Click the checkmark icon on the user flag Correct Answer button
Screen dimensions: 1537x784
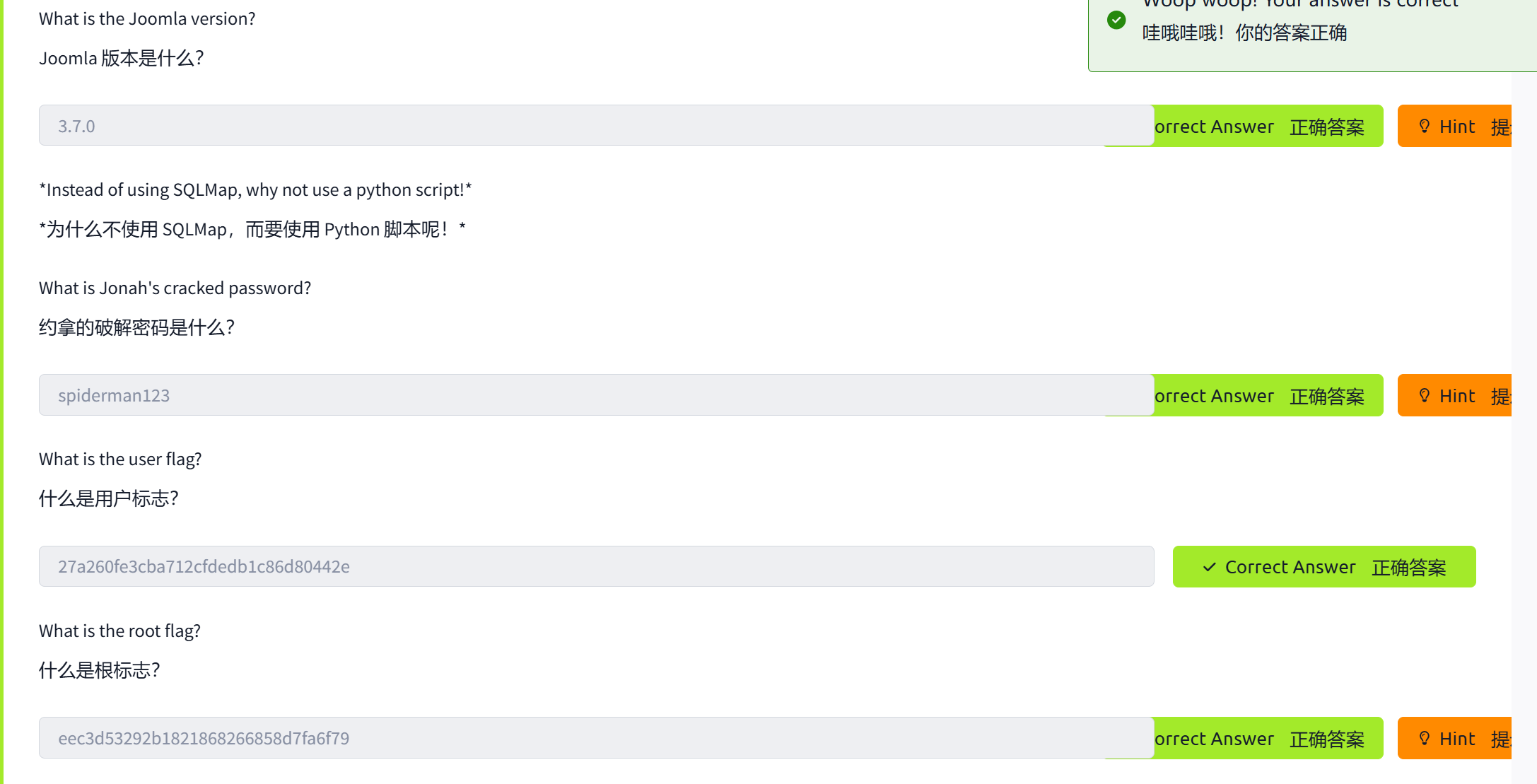click(1210, 567)
